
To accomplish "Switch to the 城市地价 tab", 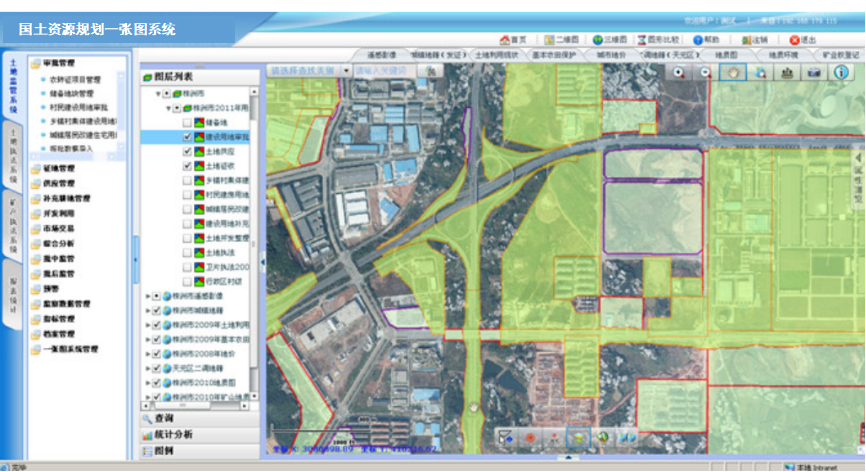I will (x=612, y=55).
